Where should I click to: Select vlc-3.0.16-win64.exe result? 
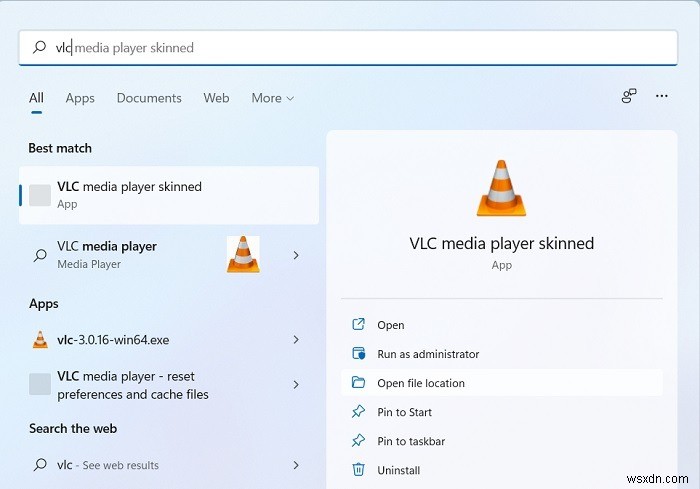(169, 340)
